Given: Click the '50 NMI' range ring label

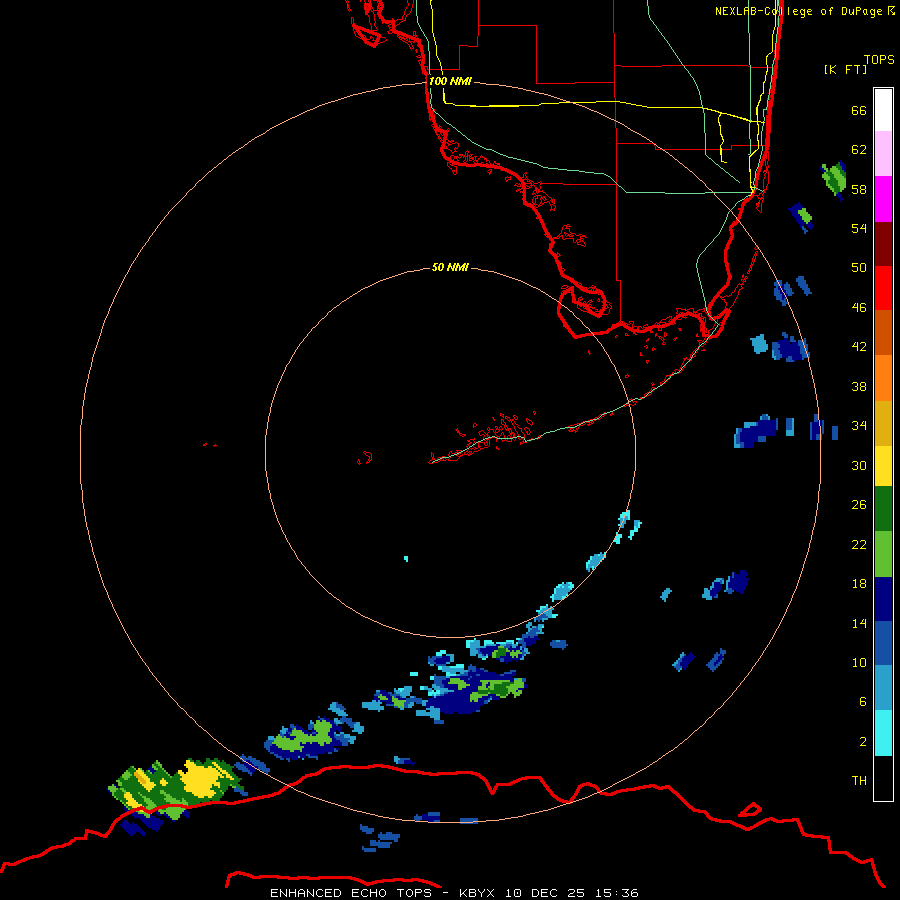Looking at the screenshot, I should tap(450, 267).
